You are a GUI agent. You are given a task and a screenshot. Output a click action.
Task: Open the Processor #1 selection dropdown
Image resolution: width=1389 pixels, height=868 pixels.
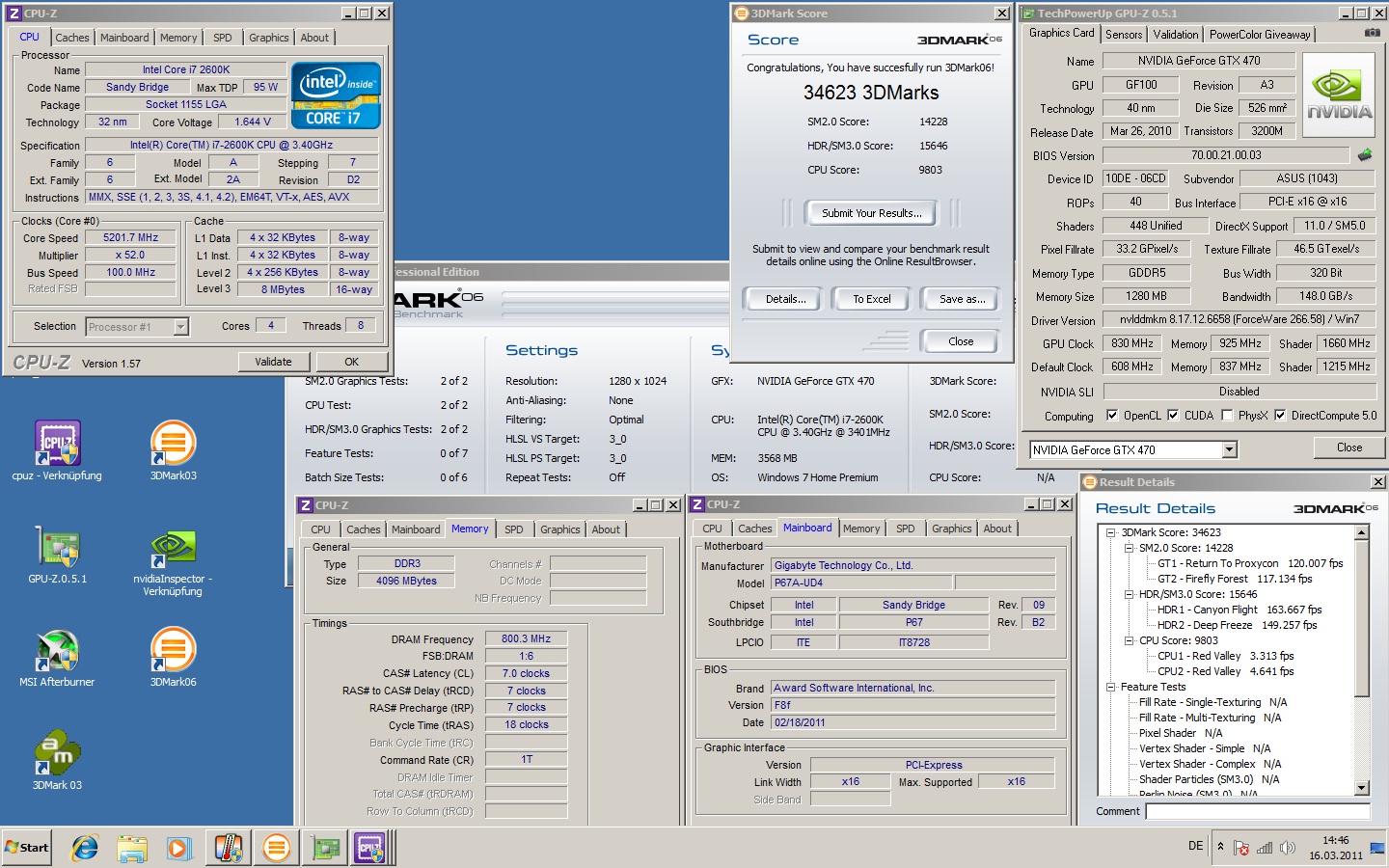tap(180, 327)
